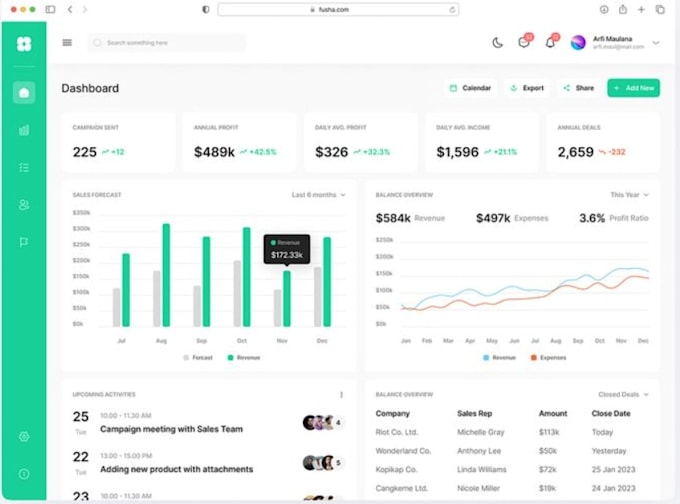Expand the Arfi Maulana account chevron
The height and width of the screenshot is (504, 680).
656,43
